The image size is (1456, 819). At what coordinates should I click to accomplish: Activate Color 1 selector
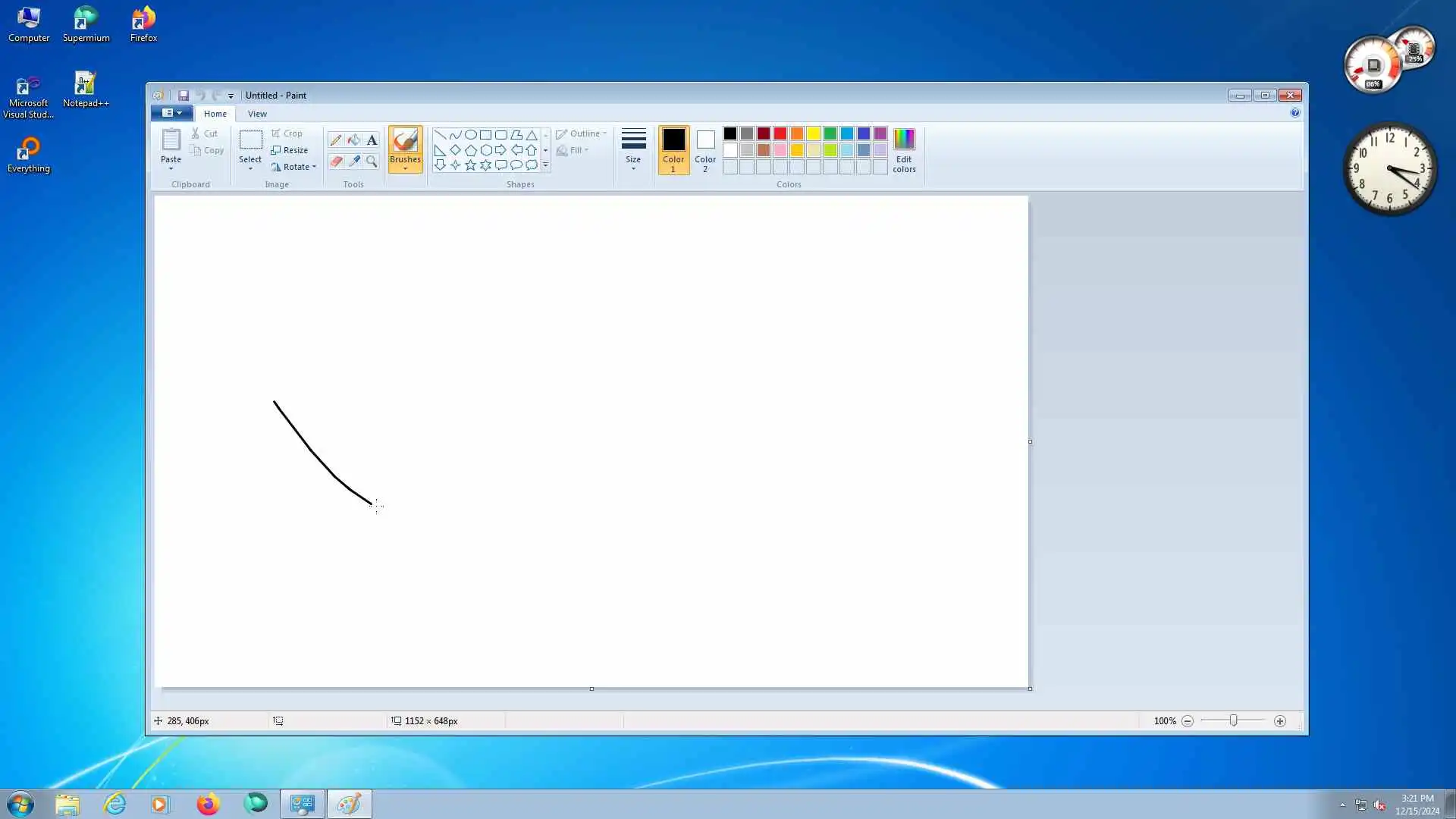pyautogui.click(x=673, y=150)
